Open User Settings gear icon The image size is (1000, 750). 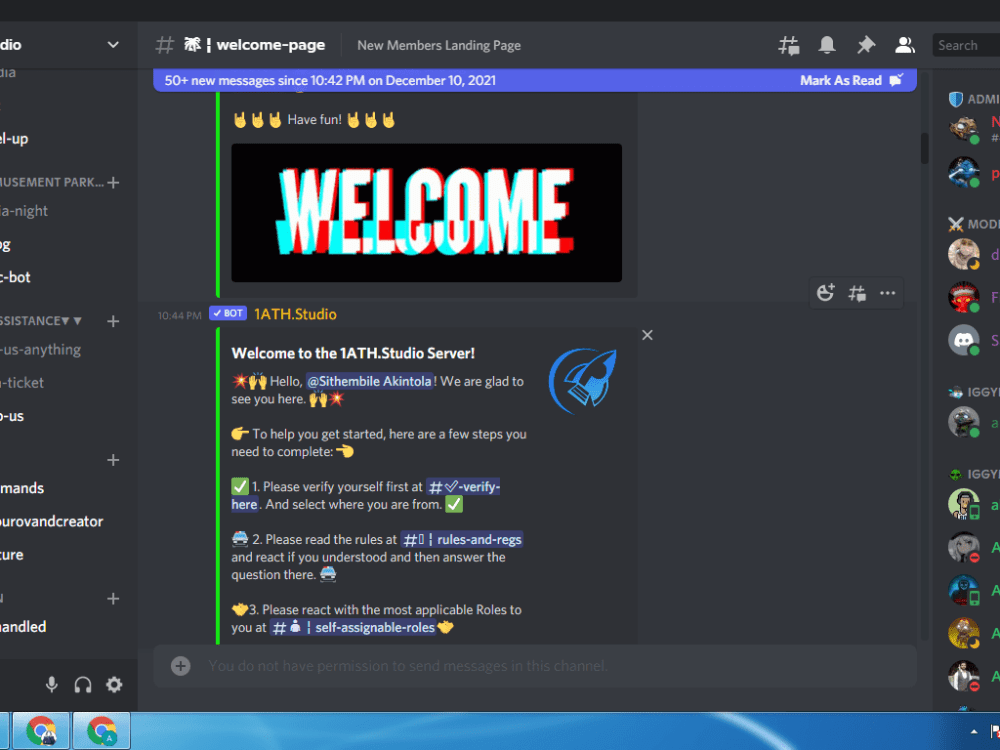(114, 685)
